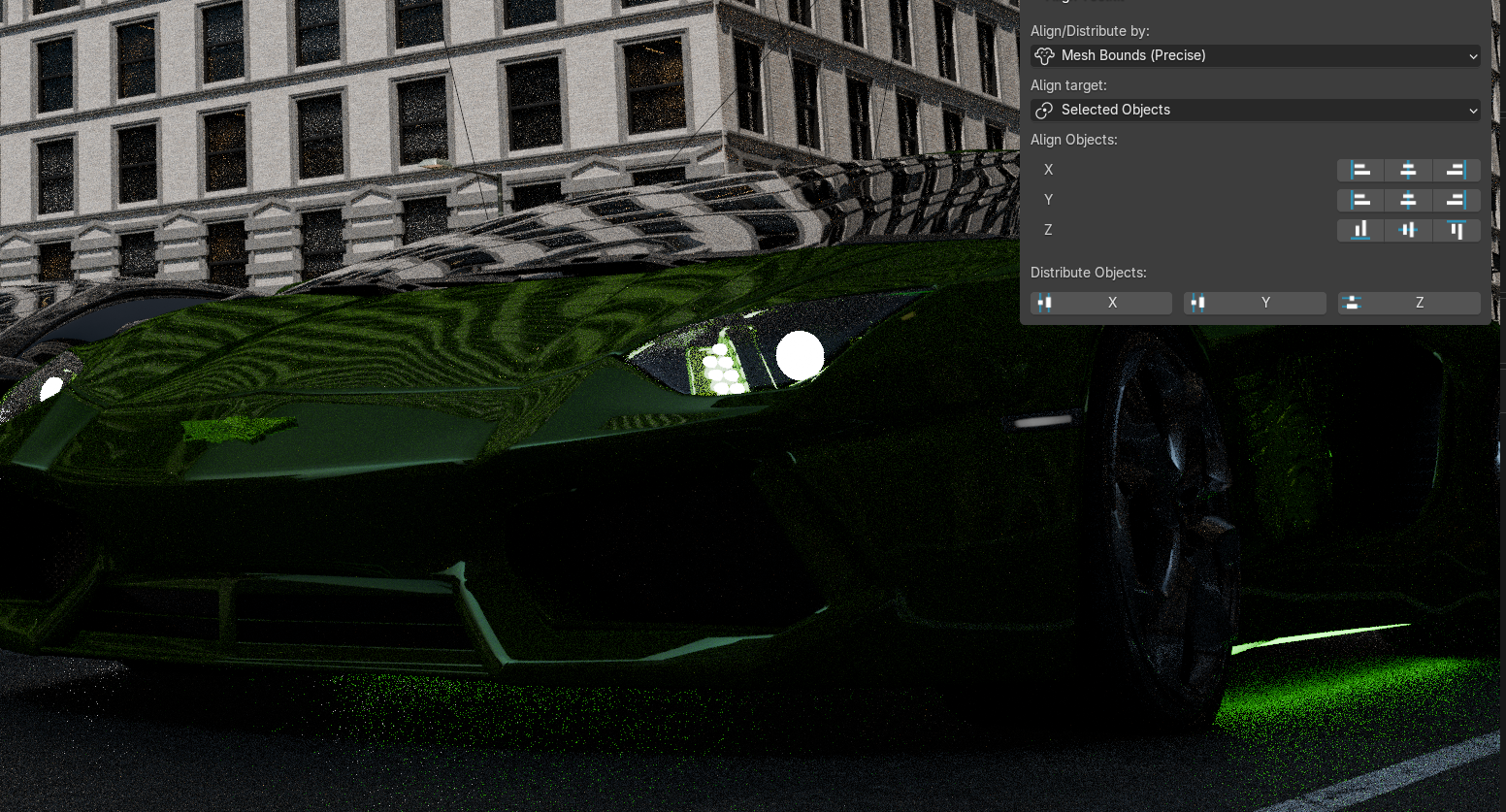Screen dimensions: 1506x812
Task: Align objects to Z axis bottom
Action: tap(1360, 231)
